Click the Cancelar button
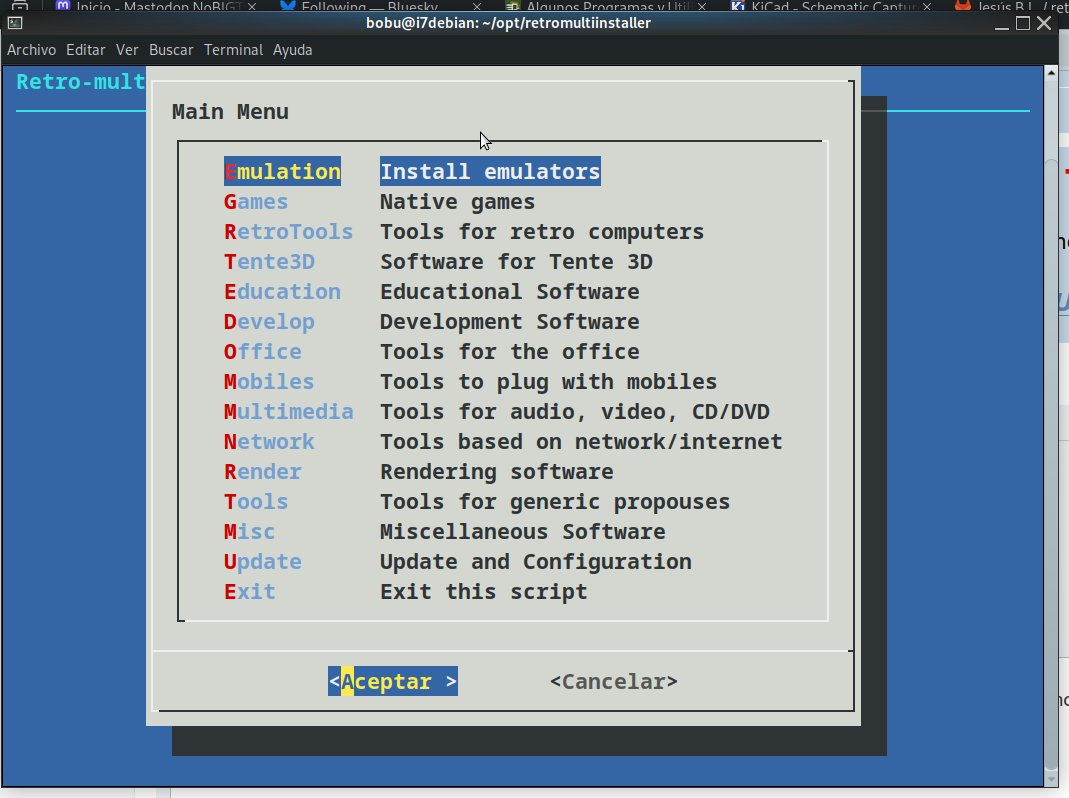This screenshot has height=798, width=1069. [614, 681]
